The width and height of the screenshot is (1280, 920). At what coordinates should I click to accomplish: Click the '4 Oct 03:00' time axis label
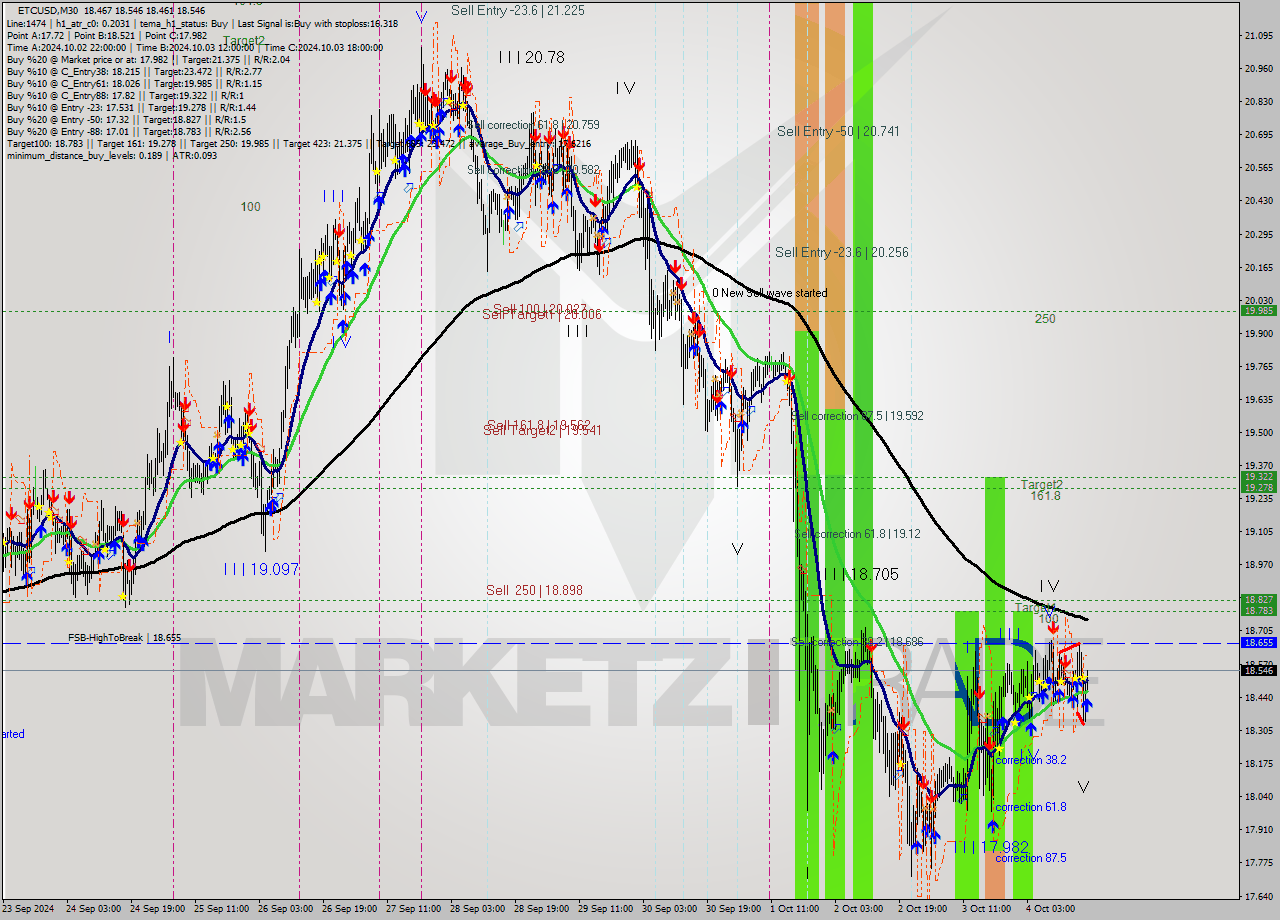point(1050,909)
